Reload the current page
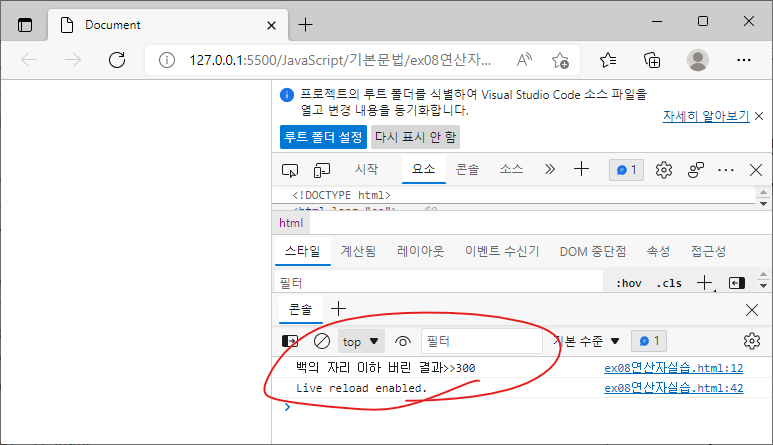This screenshot has height=445, width=773. (x=117, y=60)
